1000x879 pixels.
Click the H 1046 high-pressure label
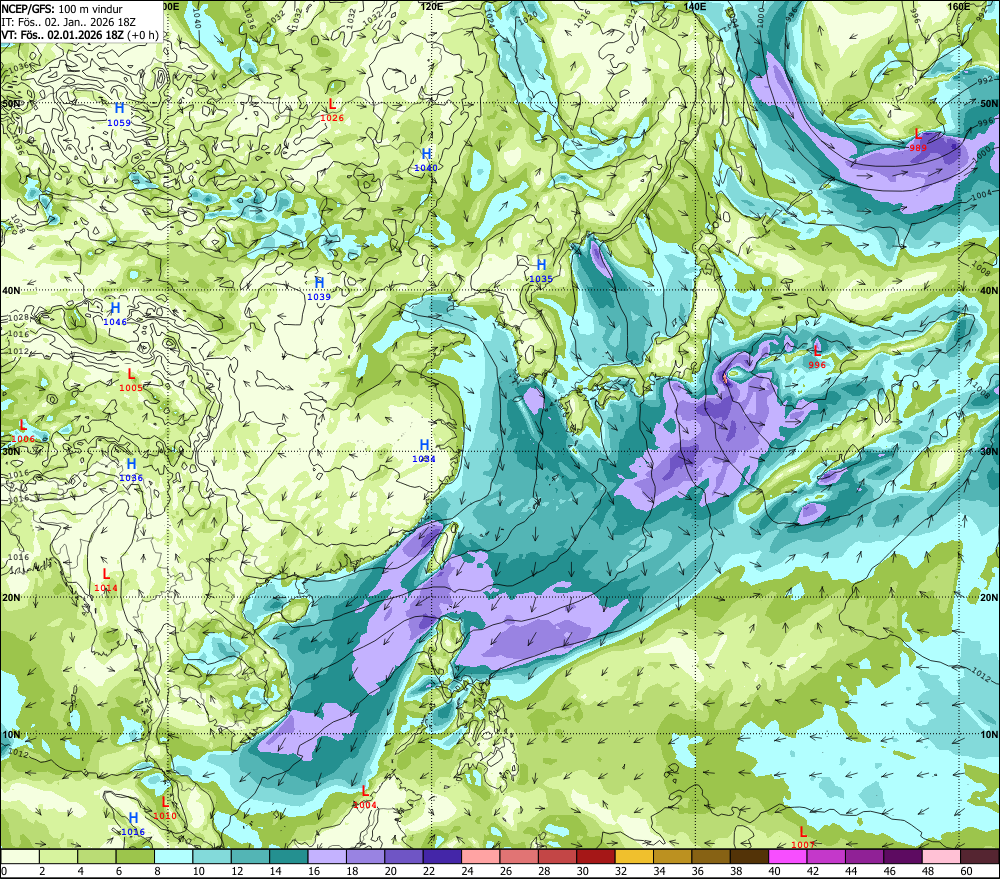click(x=115, y=314)
